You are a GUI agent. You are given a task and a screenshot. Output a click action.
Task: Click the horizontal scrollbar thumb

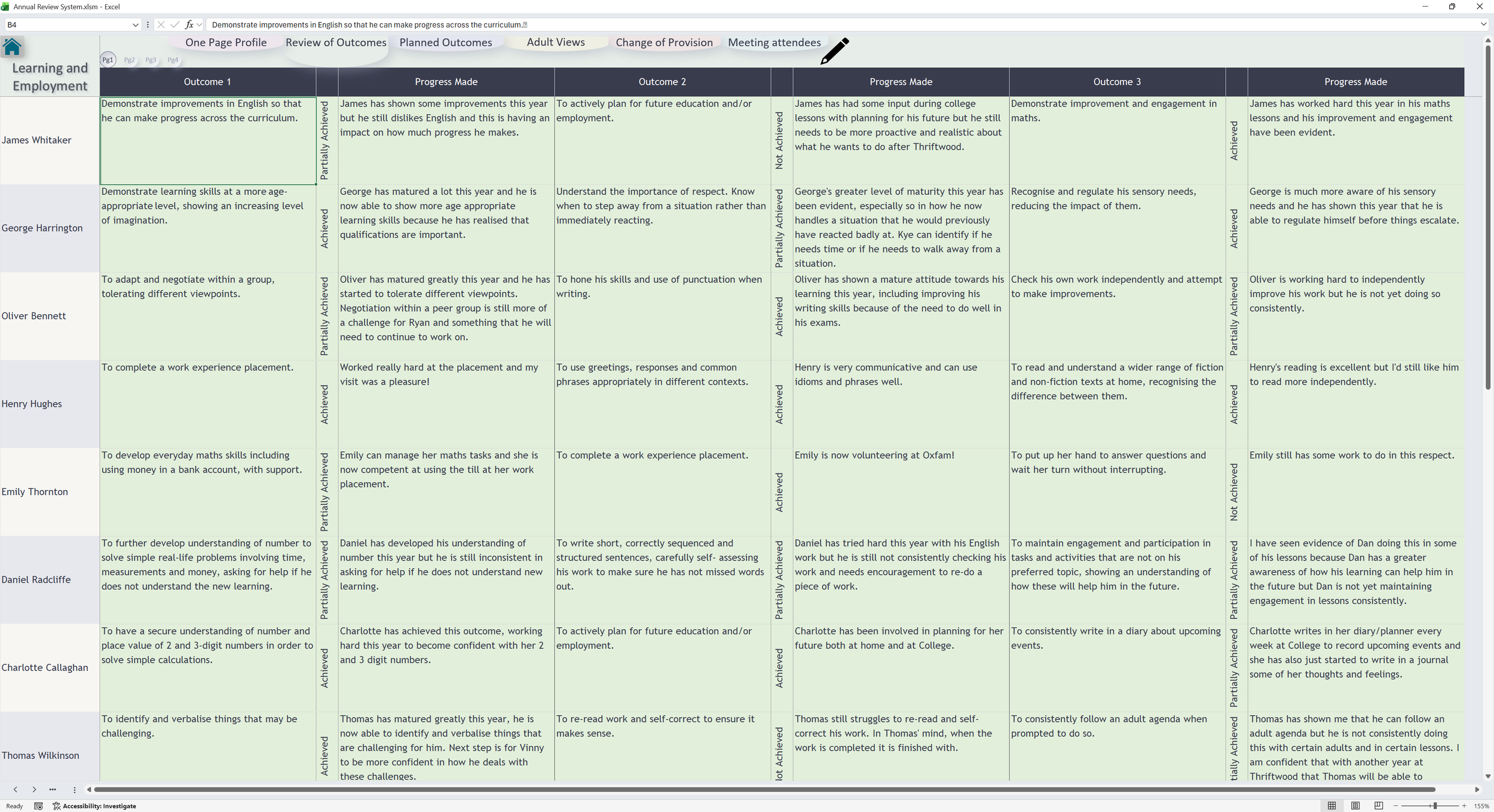(764, 789)
